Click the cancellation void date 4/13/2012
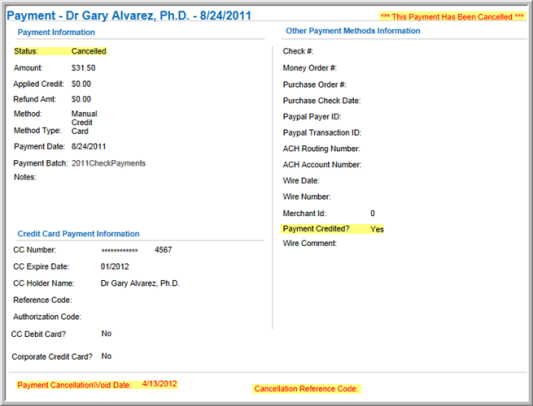The image size is (533, 406). [x=160, y=384]
